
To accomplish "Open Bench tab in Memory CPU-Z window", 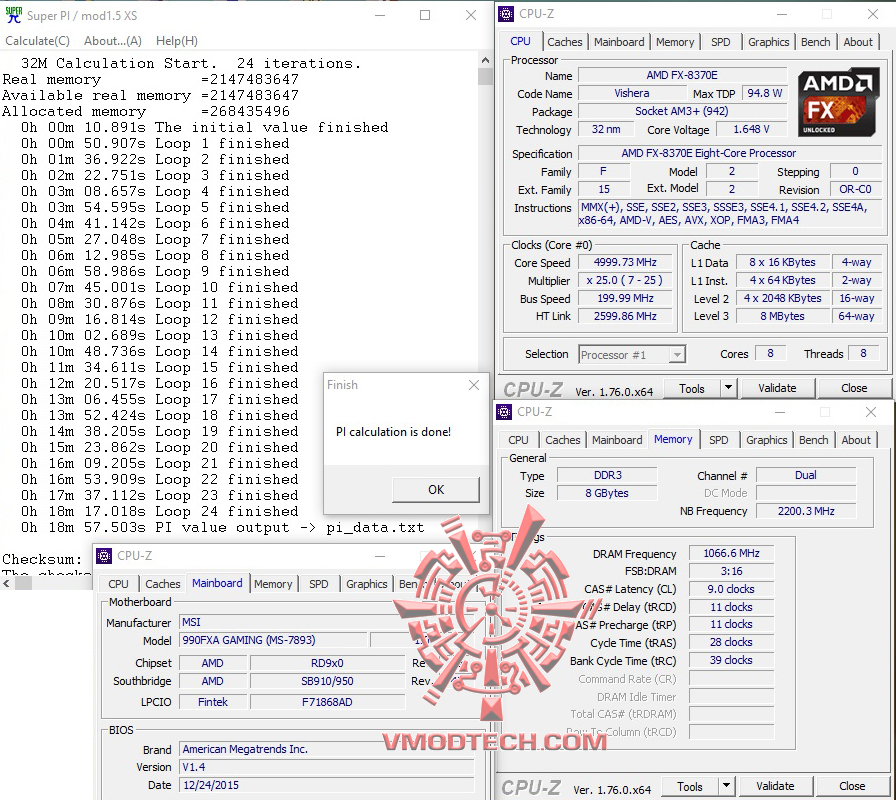I will [x=814, y=440].
